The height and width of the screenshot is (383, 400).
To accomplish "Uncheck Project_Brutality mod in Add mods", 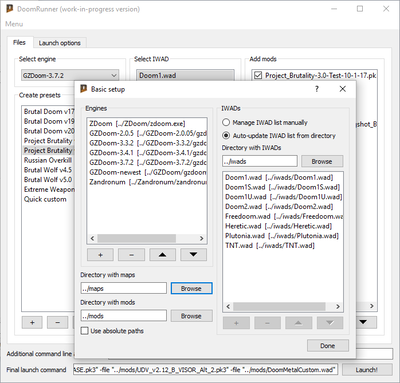I will pyautogui.click(x=258, y=75).
